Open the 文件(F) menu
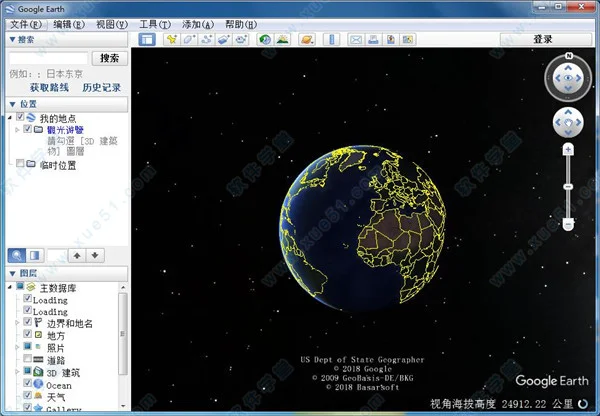This screenshot has height=416, width=600. pyautogui.click(x=26, y=24)
